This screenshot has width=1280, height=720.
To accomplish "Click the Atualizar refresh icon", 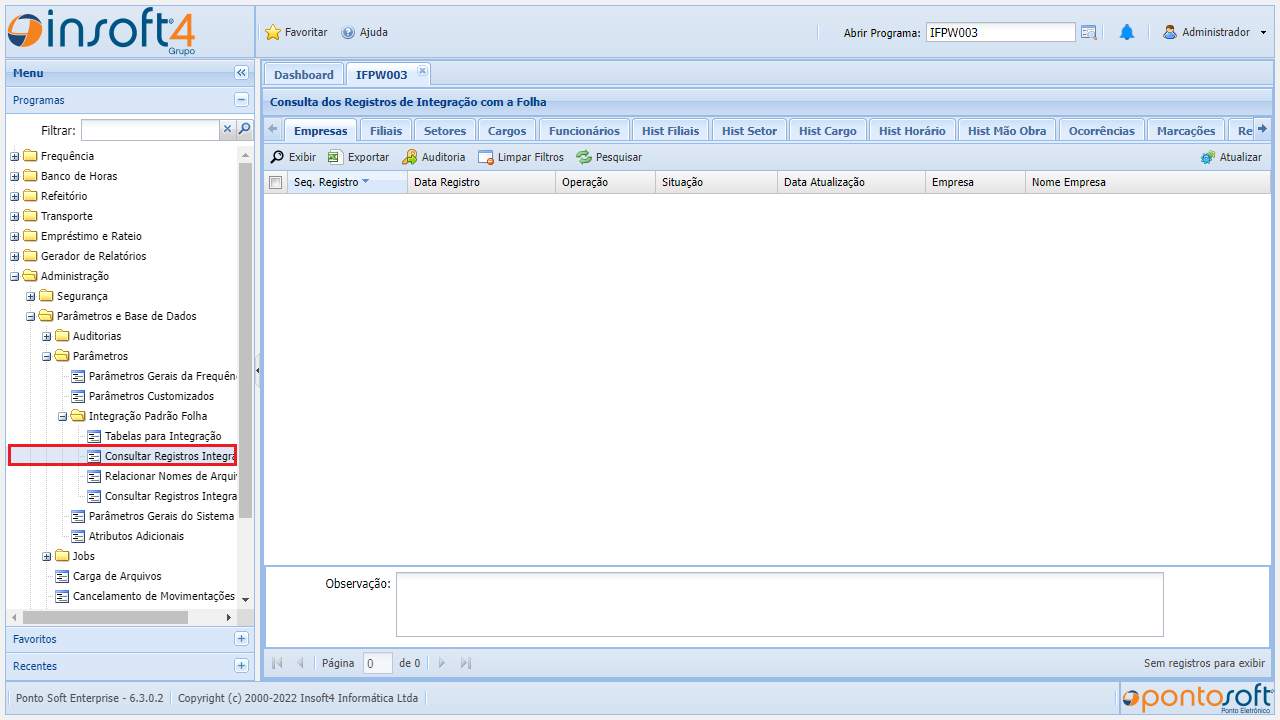I will (x=1208, y=157).
